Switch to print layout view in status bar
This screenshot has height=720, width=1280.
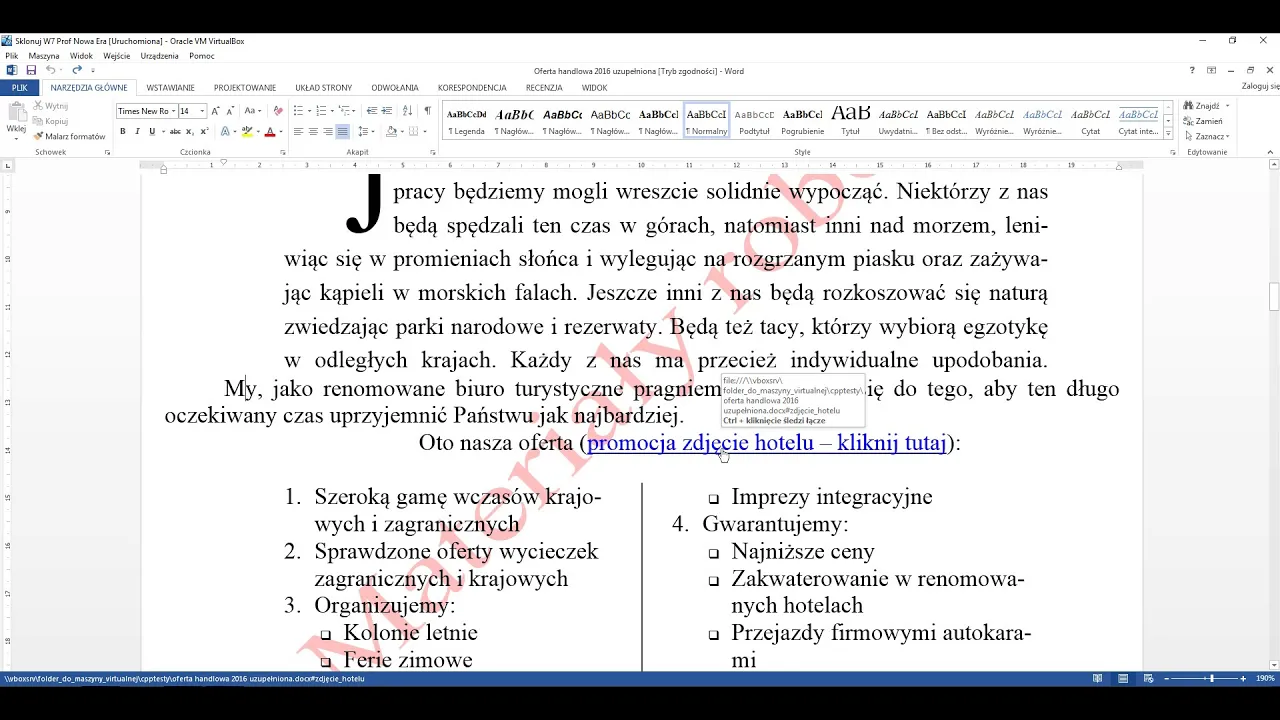pyautogui.click(x=1122, y=678)
